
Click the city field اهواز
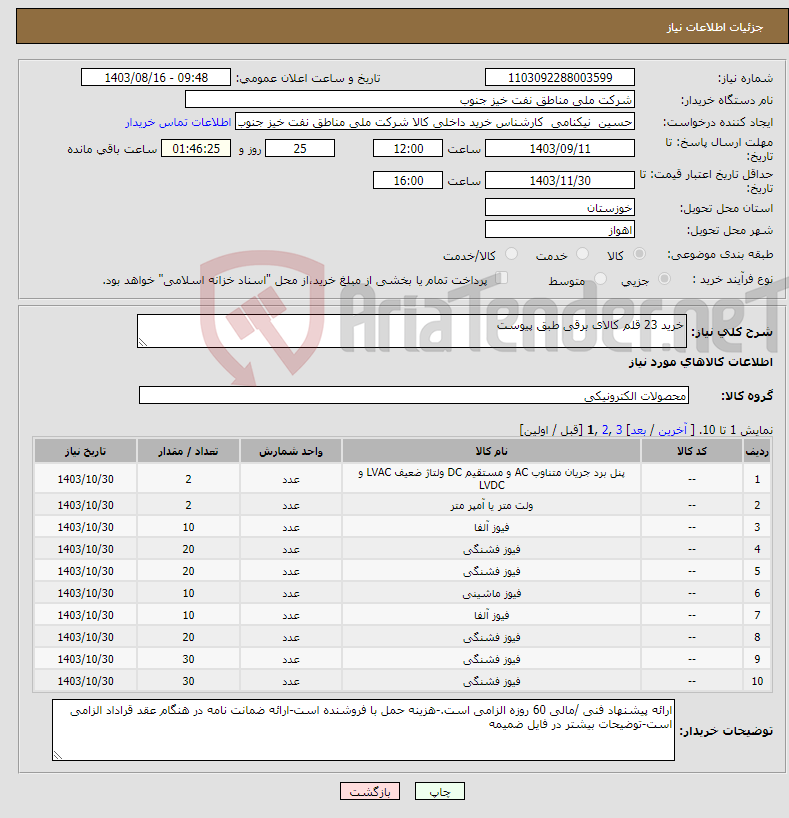(x=559, y=229)
